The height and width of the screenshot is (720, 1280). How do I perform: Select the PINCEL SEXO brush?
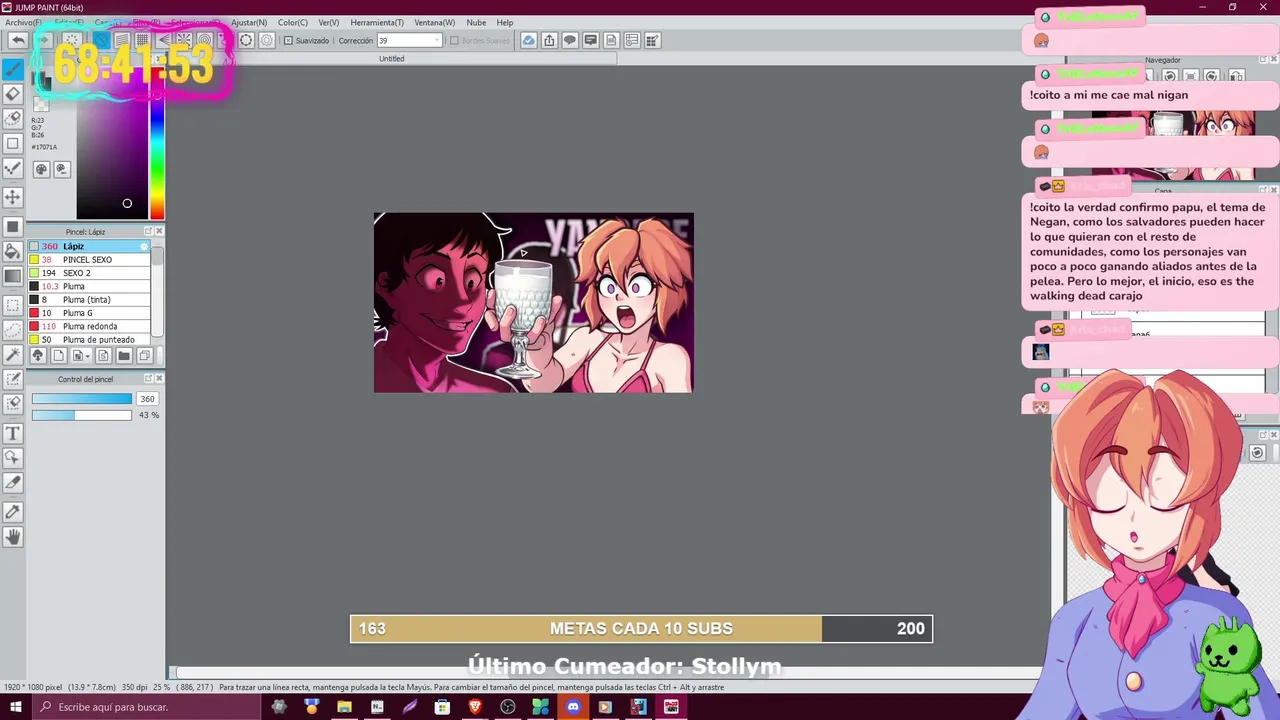click(x=89, y=259)
